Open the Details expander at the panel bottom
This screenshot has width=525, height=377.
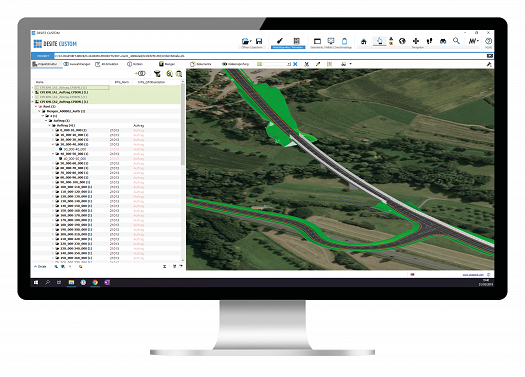tap(40, 267)
